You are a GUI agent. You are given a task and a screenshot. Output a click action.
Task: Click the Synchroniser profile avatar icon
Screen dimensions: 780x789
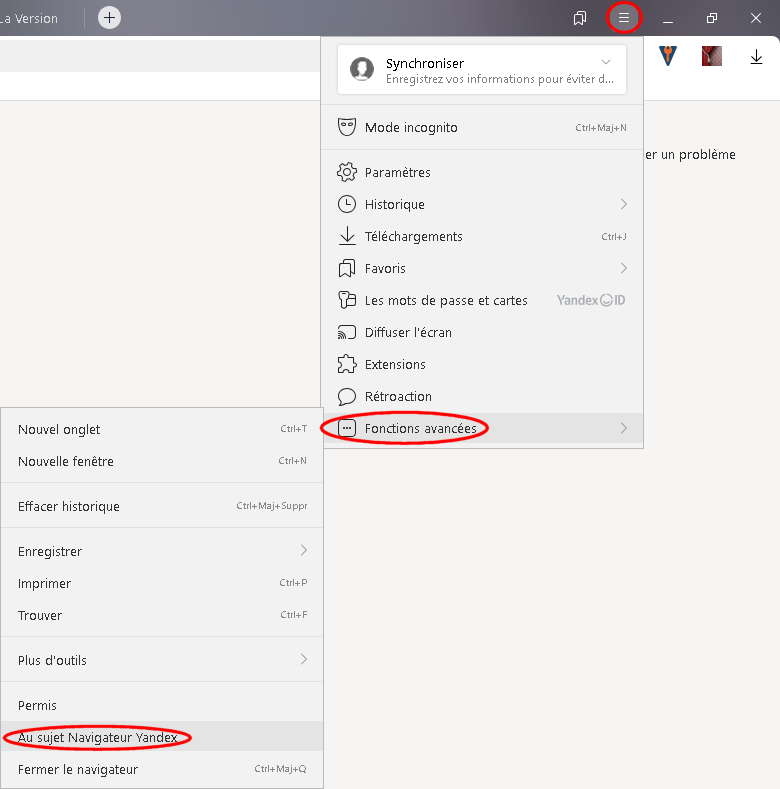[x=362, y=69]
